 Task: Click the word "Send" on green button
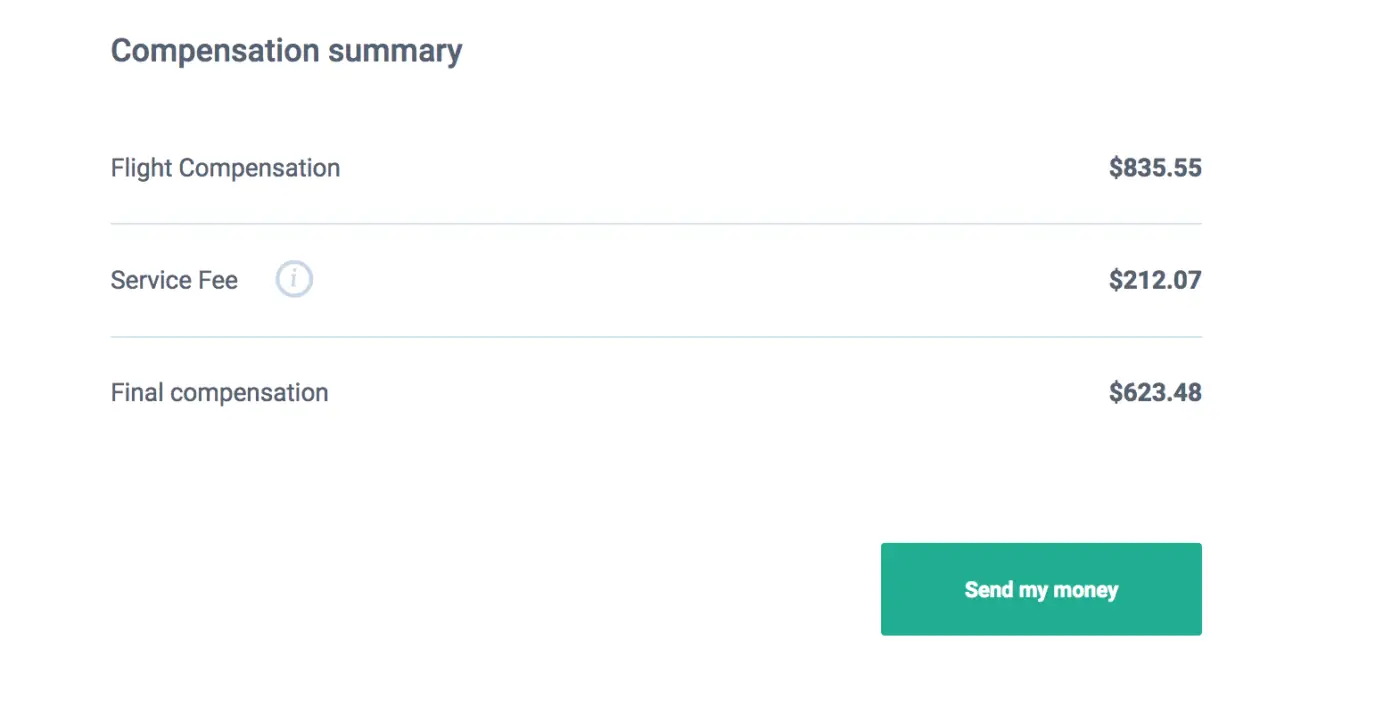[x=989, y=589]
